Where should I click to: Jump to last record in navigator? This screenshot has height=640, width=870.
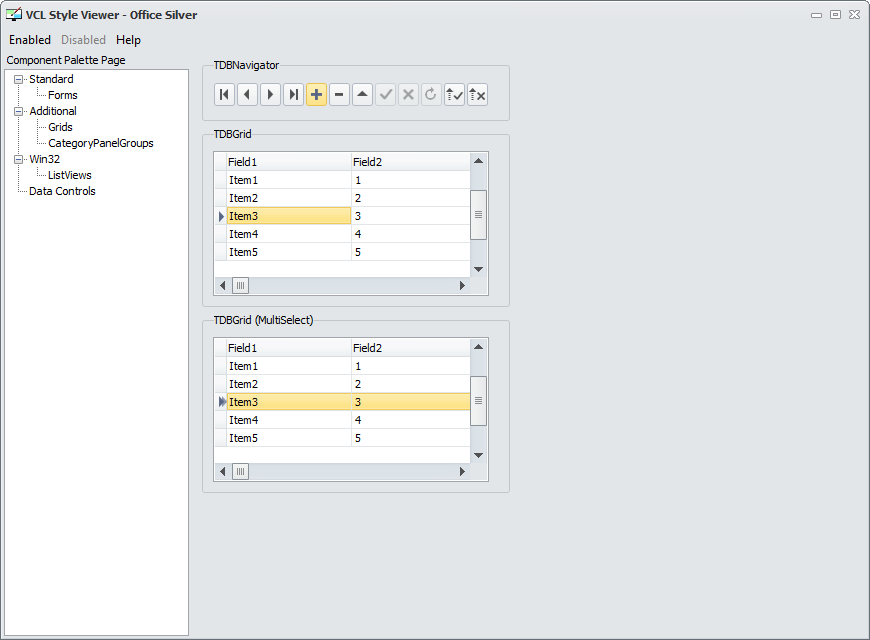pos(293,95)
